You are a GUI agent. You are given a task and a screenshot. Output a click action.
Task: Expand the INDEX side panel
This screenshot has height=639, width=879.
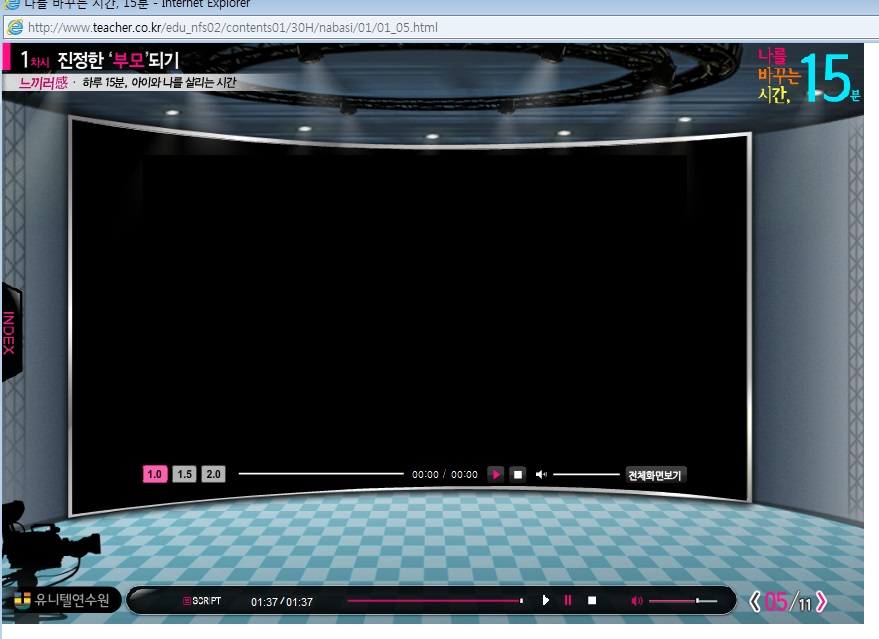click(9, 332)
